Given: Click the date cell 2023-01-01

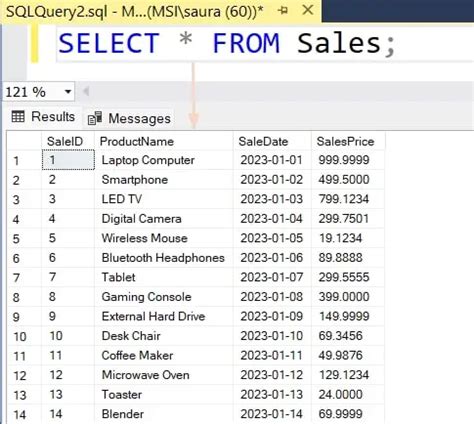Looking at the screenshot, I should click(272, 160).
